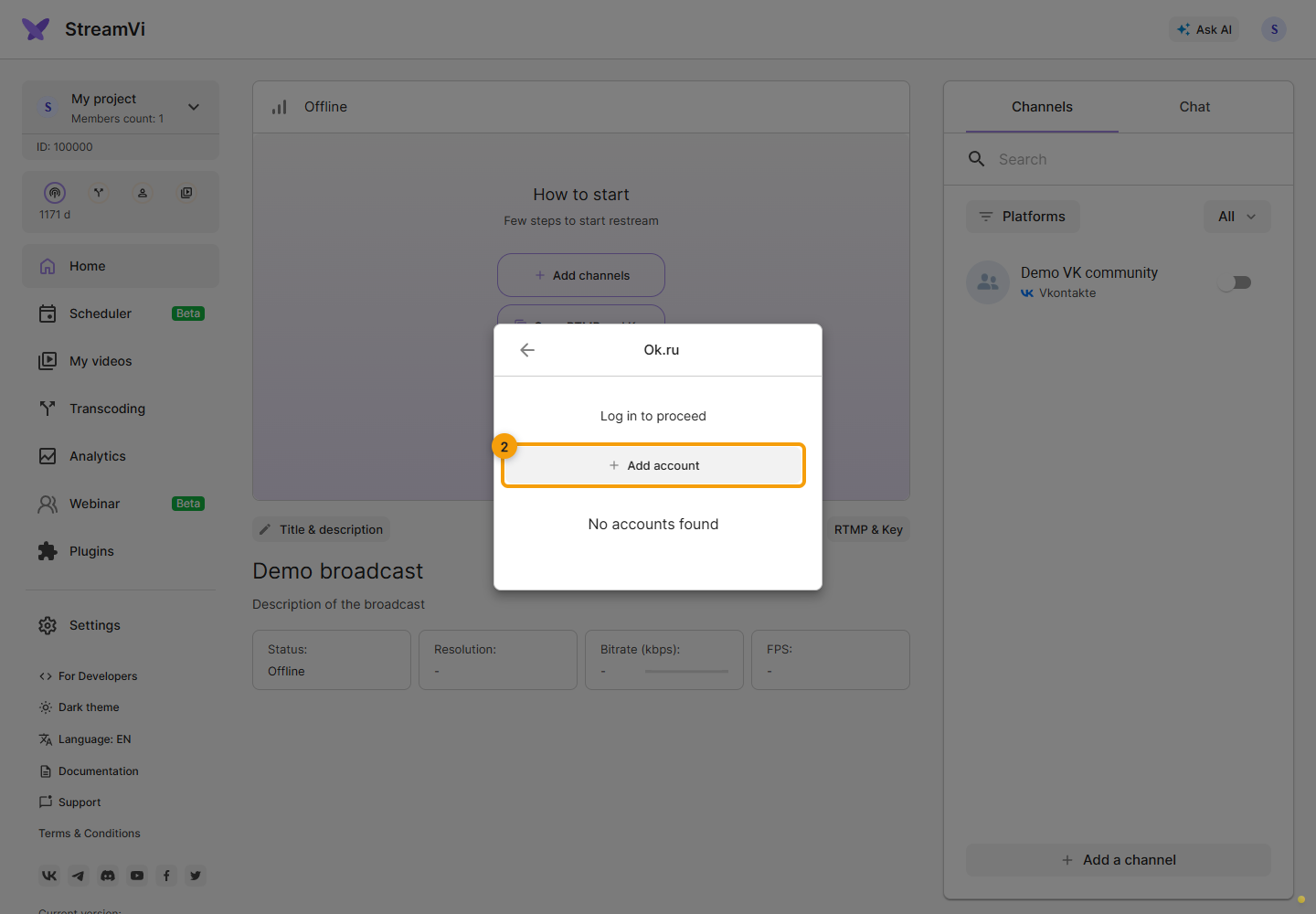Click the video library quota icon

pos(186,193)
